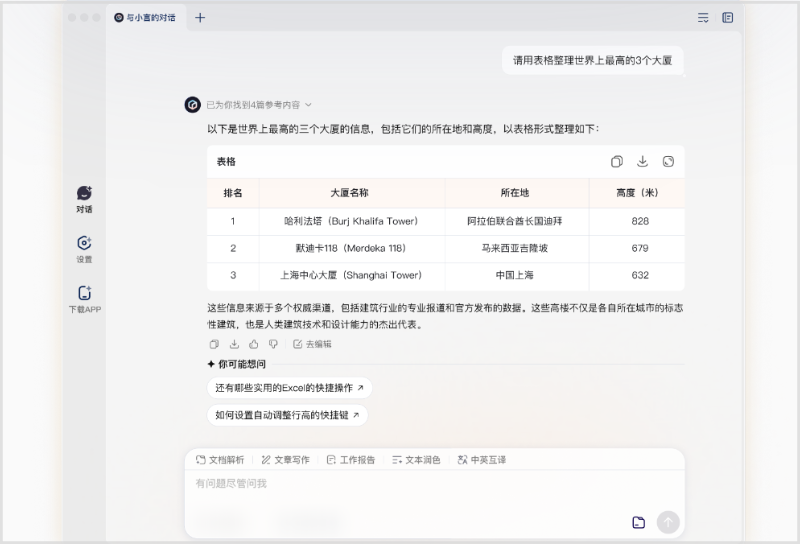
Task: Copy the response with the copy icon
Action: [x=213, y=344]
